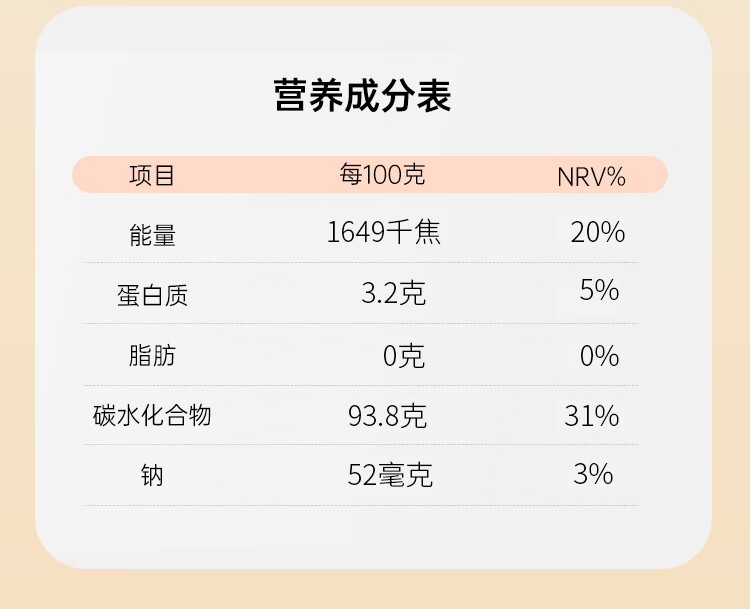This screenshot has width=750, height=609.
Task: Click the 脂肪 row label
Action: pyautogui.click(x=152, y=355)
